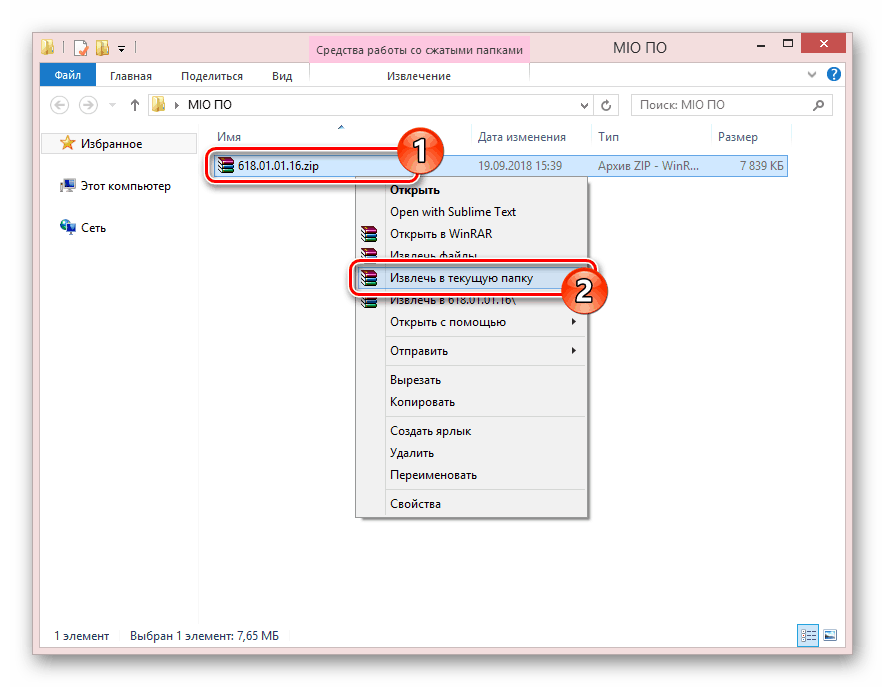The width and height of the screenshot is (885, 687).
Task: Click the Properties icon in quick access toolbar
Action: pyautogui.click(x=80, y=47)
